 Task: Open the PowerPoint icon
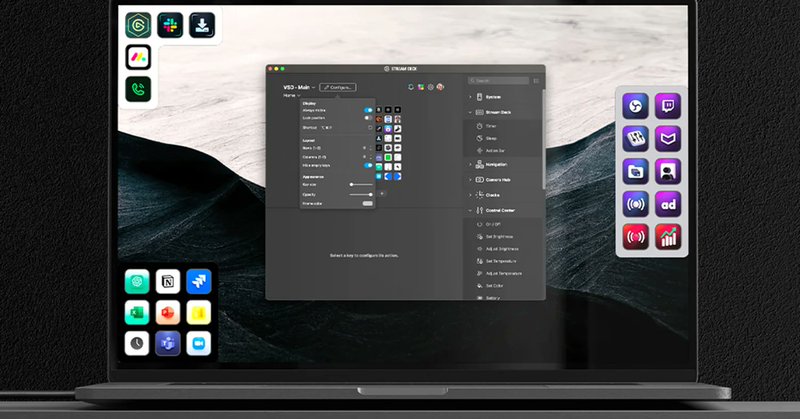[x=168, y=312]
